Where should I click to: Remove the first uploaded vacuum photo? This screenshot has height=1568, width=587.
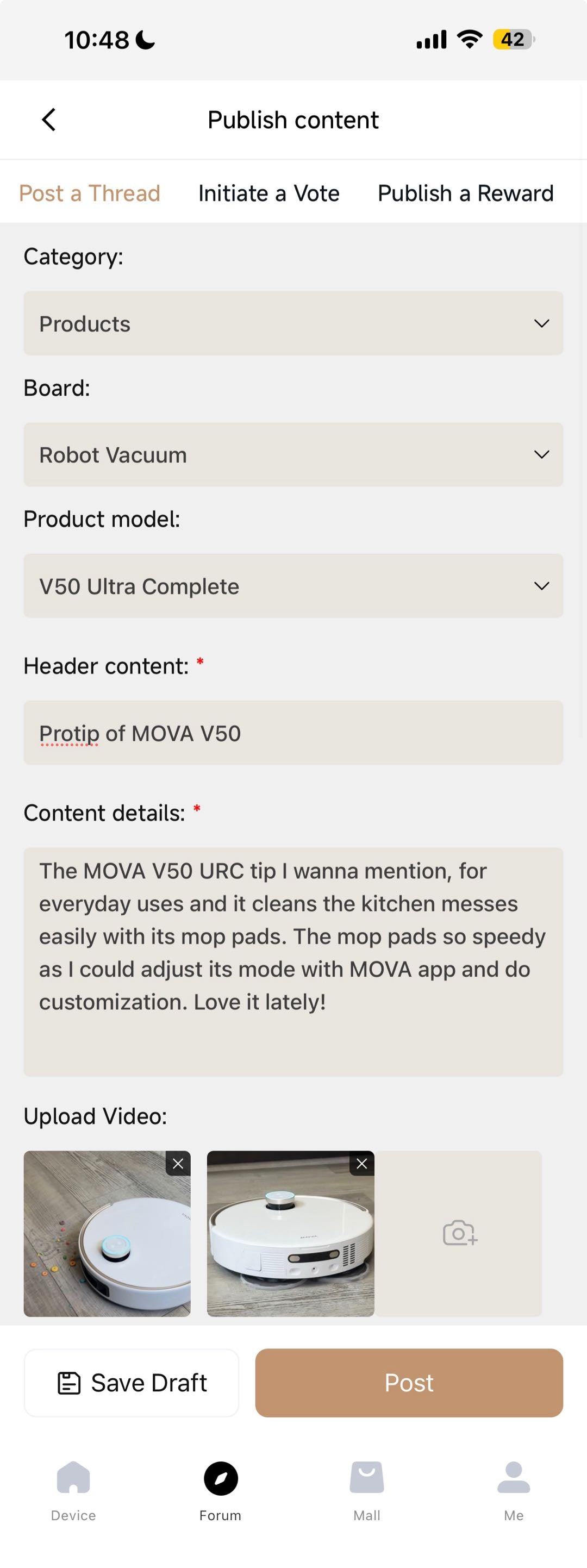click(178, 1163)
